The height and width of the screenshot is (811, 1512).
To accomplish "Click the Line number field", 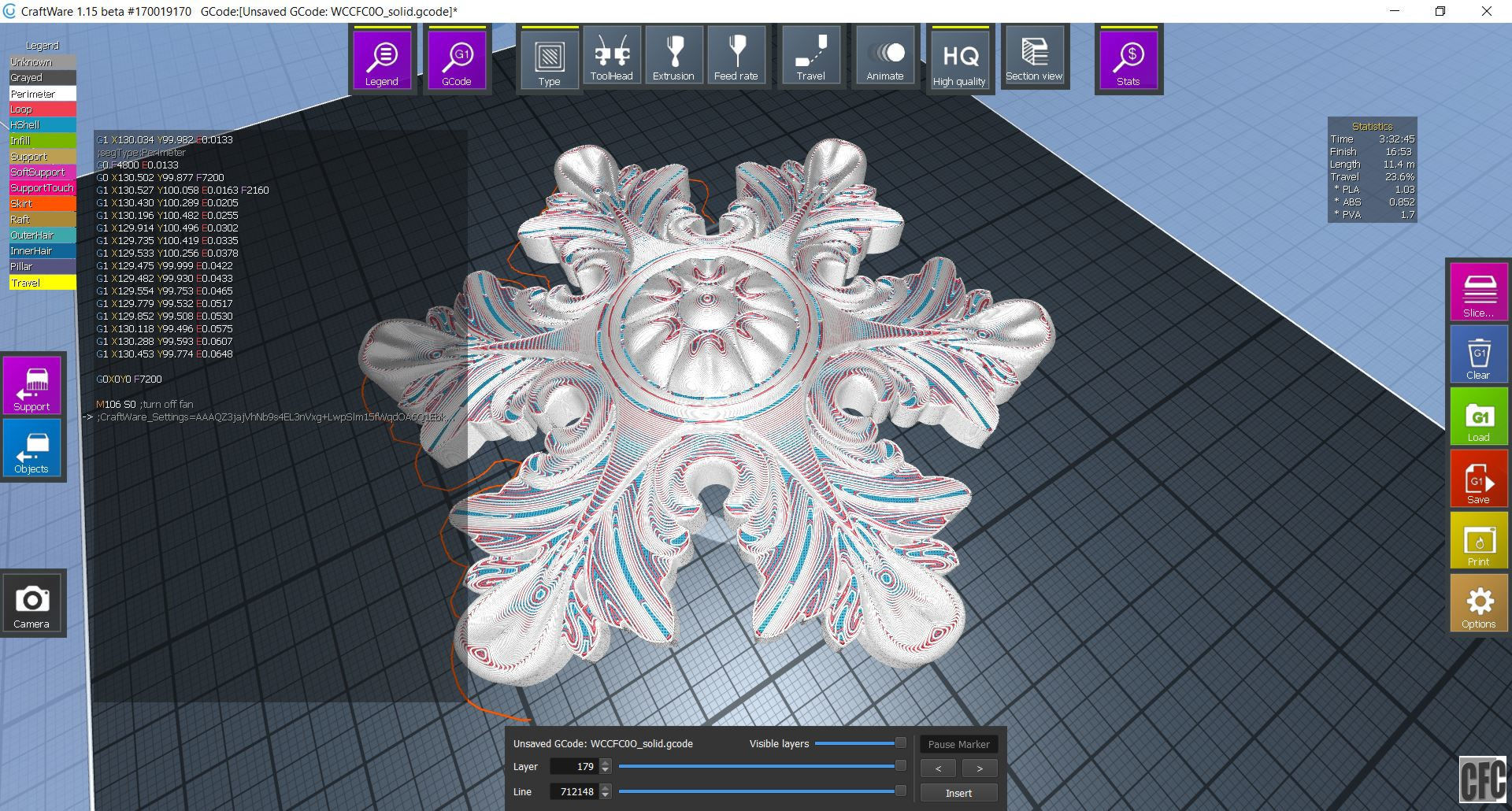I will point(574,791).
